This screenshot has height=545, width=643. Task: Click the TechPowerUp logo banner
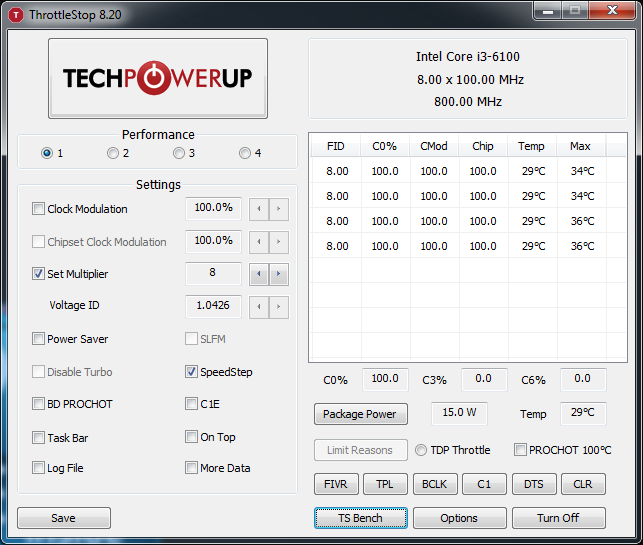(x=158, y=78)
